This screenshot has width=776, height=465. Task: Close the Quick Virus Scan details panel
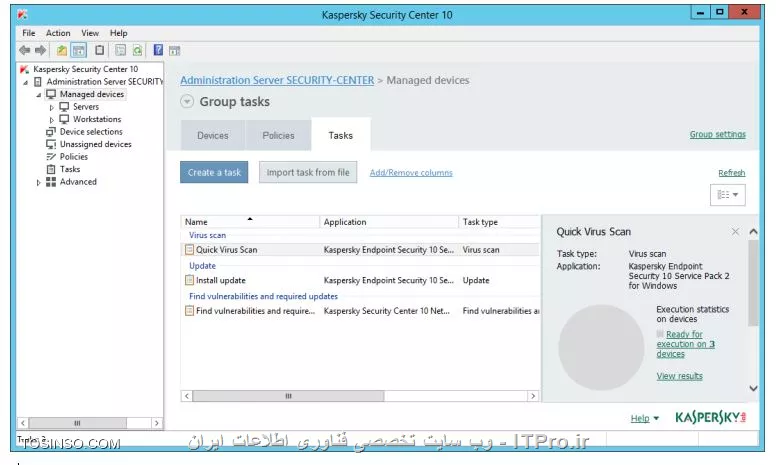pyautogui.click(x=735, y=232)
